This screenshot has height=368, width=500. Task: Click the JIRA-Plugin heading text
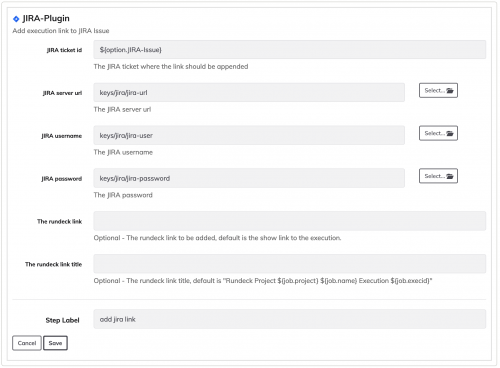46,18
